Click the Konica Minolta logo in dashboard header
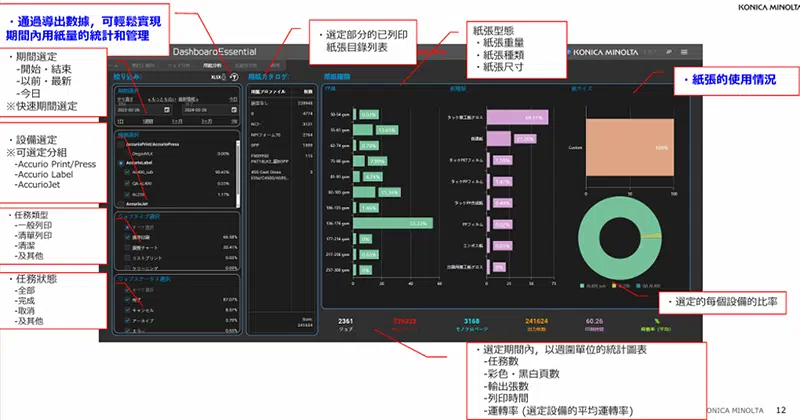Screen dimensions: 800x420 click(603, 52)
